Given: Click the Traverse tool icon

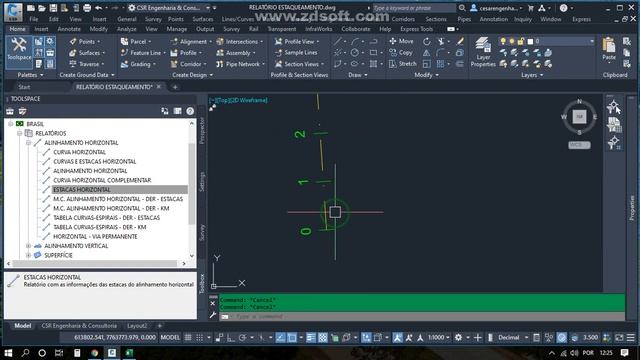Looking at the screenshot, I should point(73,64).
